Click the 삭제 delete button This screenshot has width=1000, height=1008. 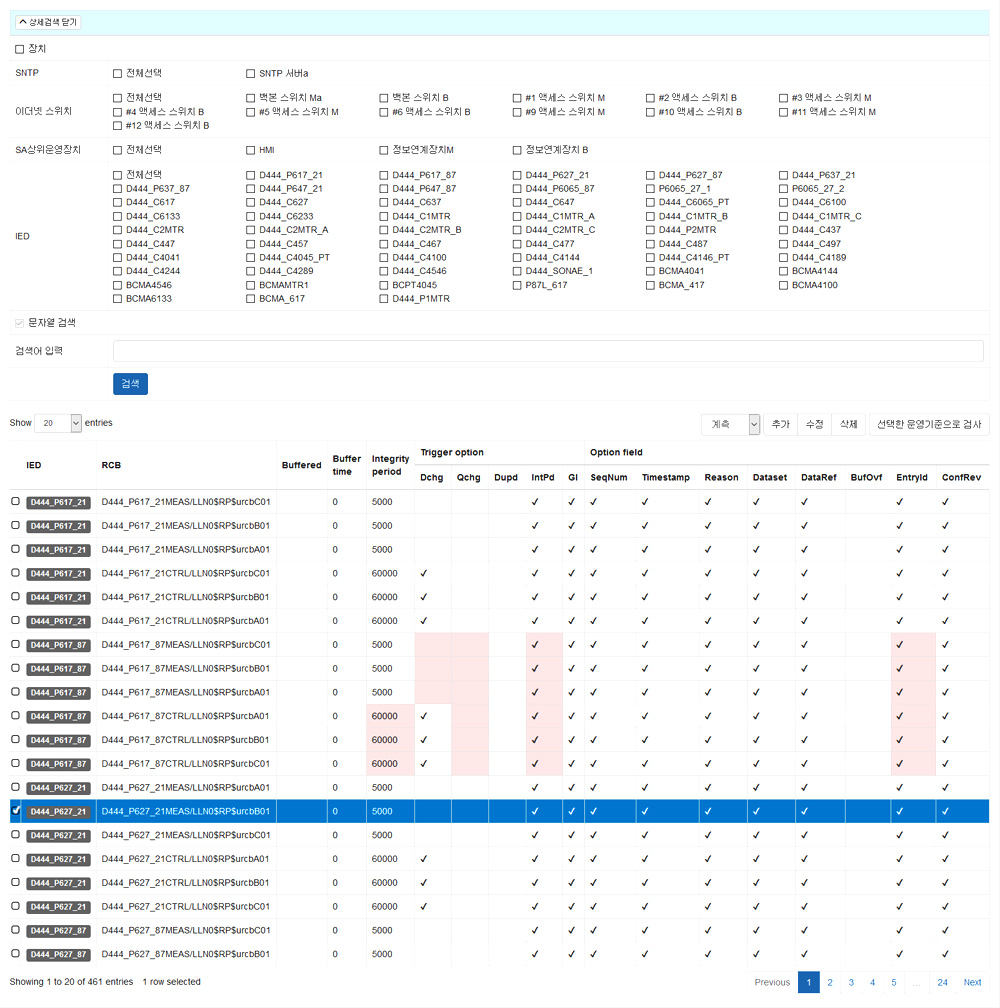(848, 424)
